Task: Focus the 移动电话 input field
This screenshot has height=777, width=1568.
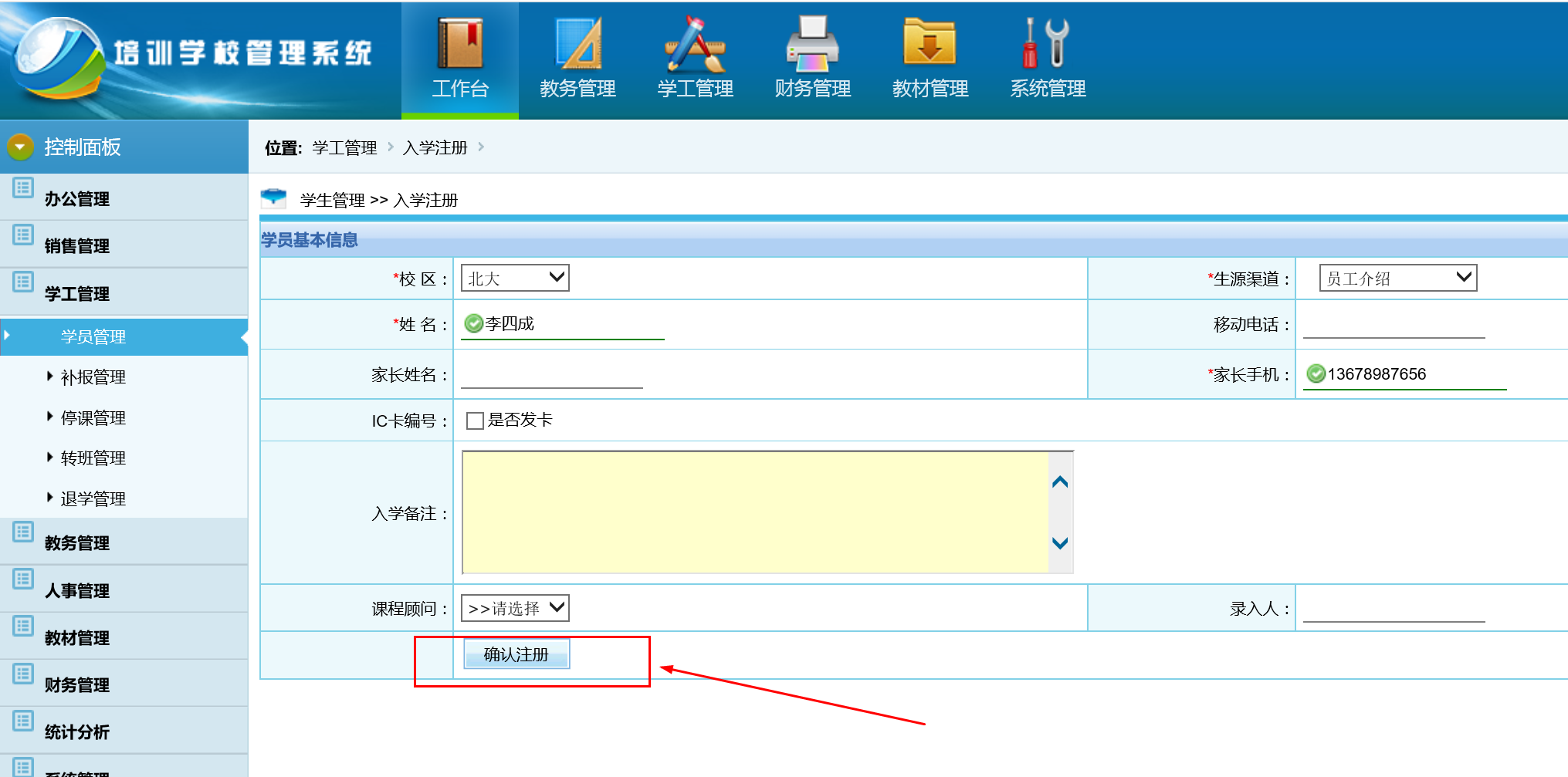Action: (x=1394, y=325)
